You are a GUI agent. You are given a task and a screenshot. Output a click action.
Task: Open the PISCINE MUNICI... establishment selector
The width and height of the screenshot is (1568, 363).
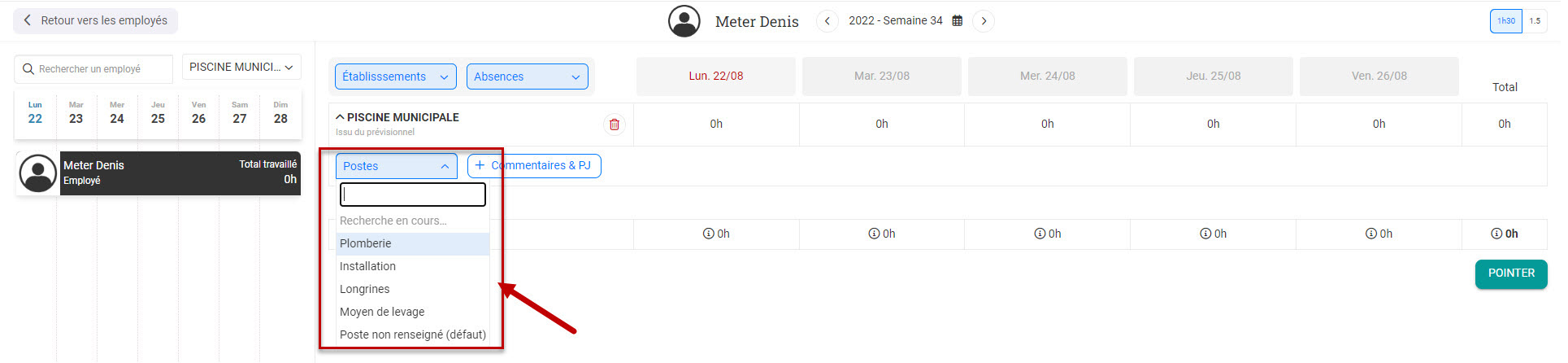(241, 68)
